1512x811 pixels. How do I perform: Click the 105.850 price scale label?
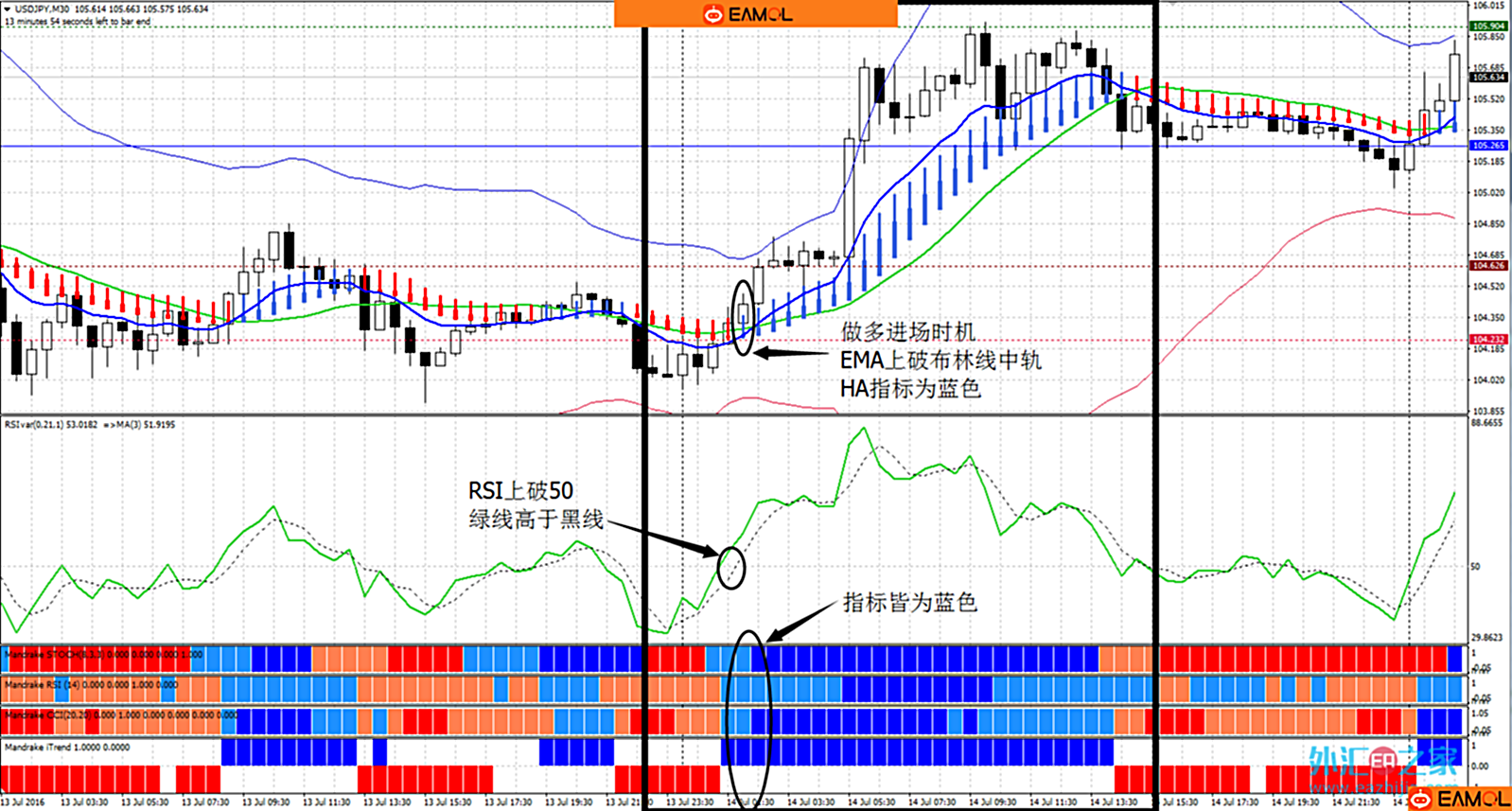pos(1489,37)
